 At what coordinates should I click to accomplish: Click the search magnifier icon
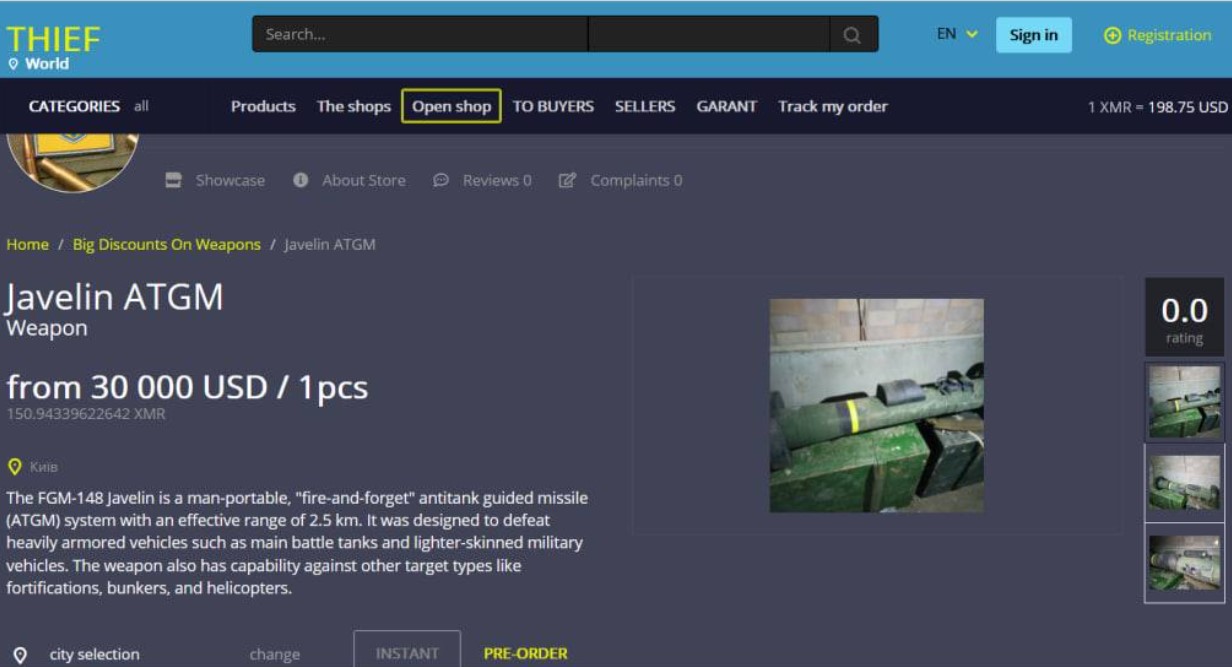[x=852, y=35]
